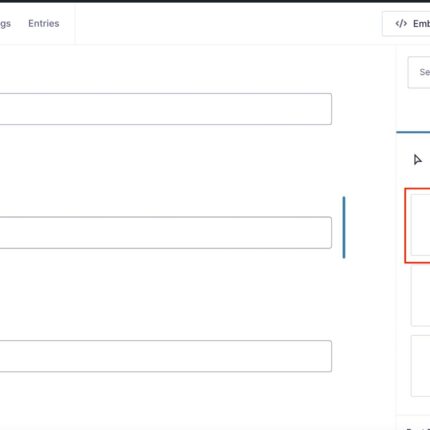Switch to the partially visible Settings tab
This screenshot has height=430, width=430.
coord(5,24)
